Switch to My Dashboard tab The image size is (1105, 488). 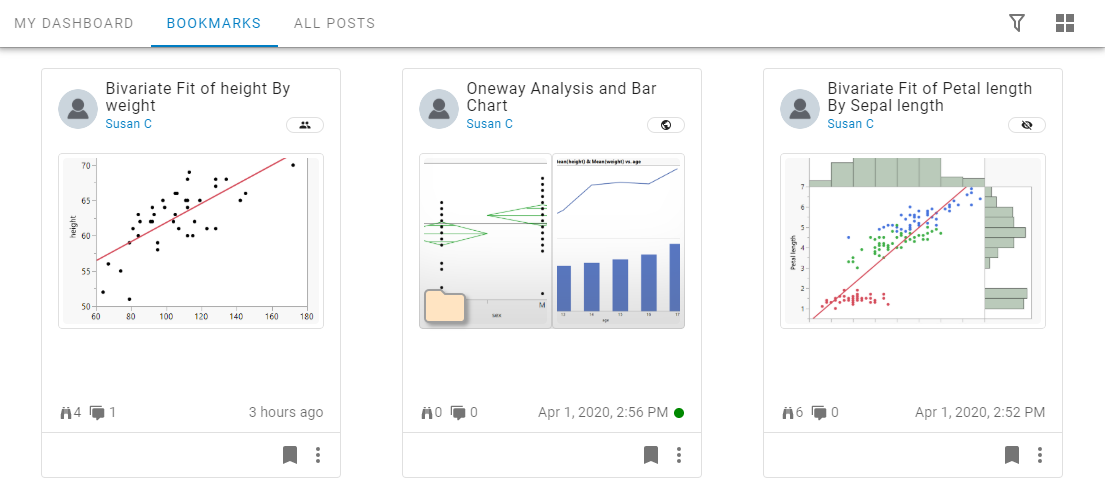tap(74, 23)
